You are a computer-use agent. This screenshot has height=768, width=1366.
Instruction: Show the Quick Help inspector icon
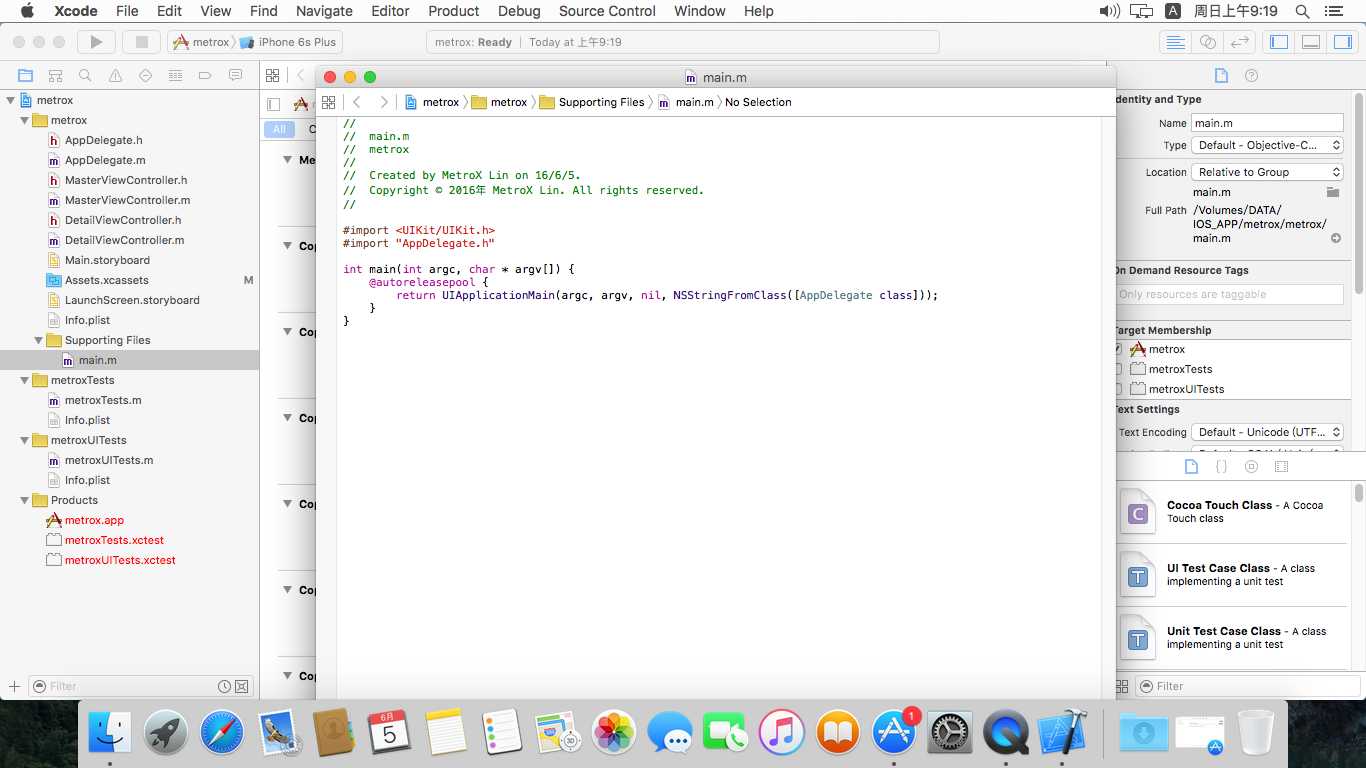[1251, 76]
